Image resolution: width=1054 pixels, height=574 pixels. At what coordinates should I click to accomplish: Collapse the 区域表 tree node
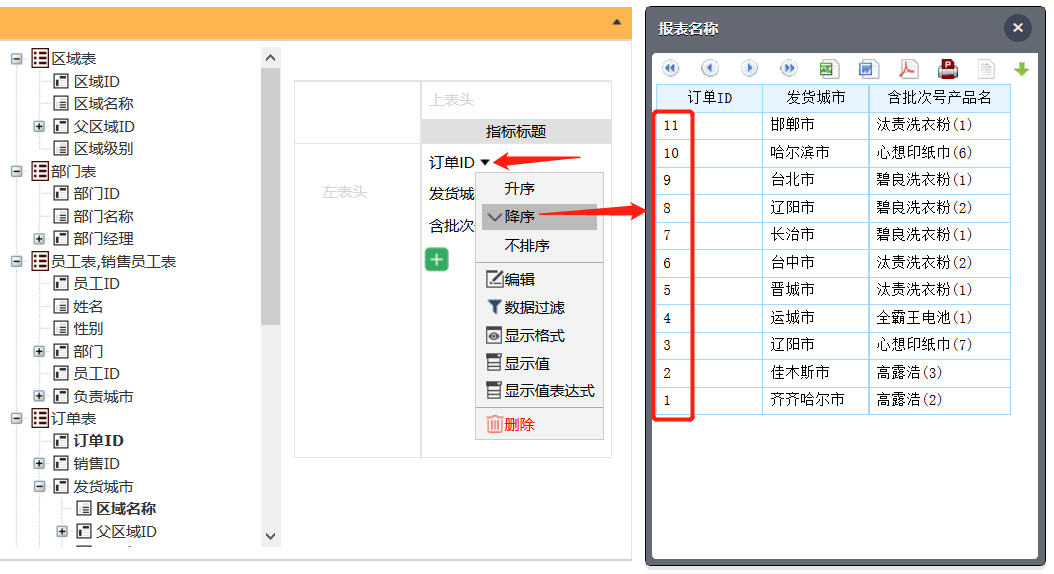point(16,59)
